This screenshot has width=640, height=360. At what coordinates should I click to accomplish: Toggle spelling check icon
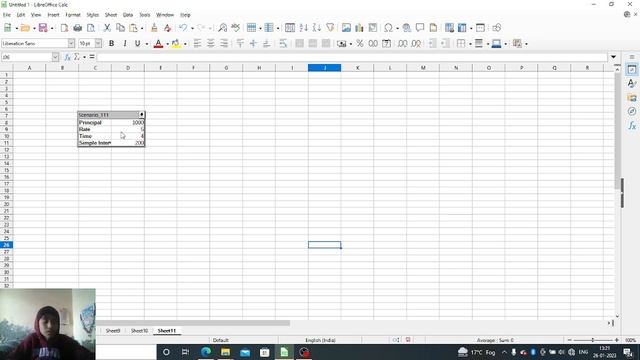(236, 28)
